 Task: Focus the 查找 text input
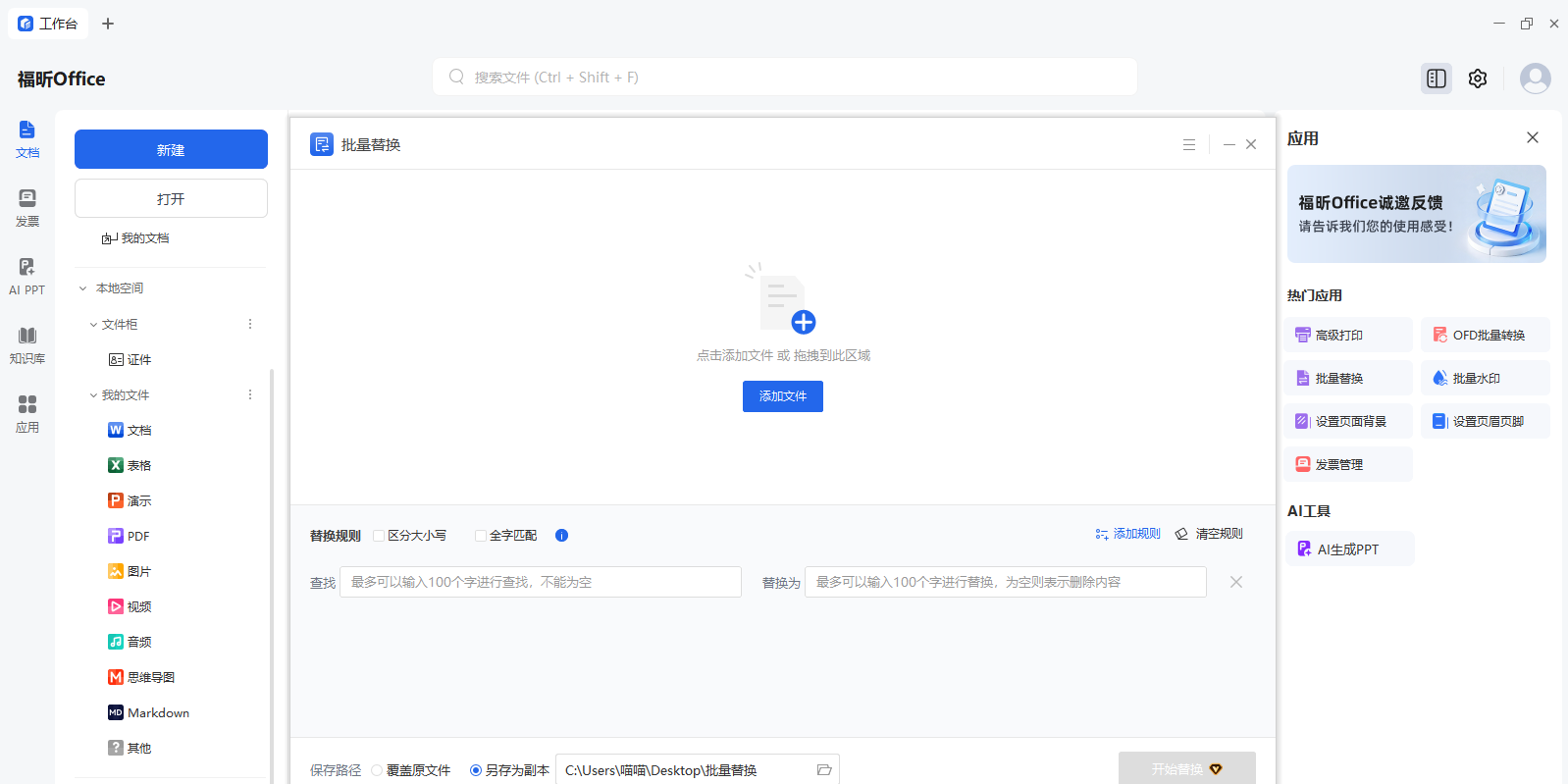click(541, 582)
